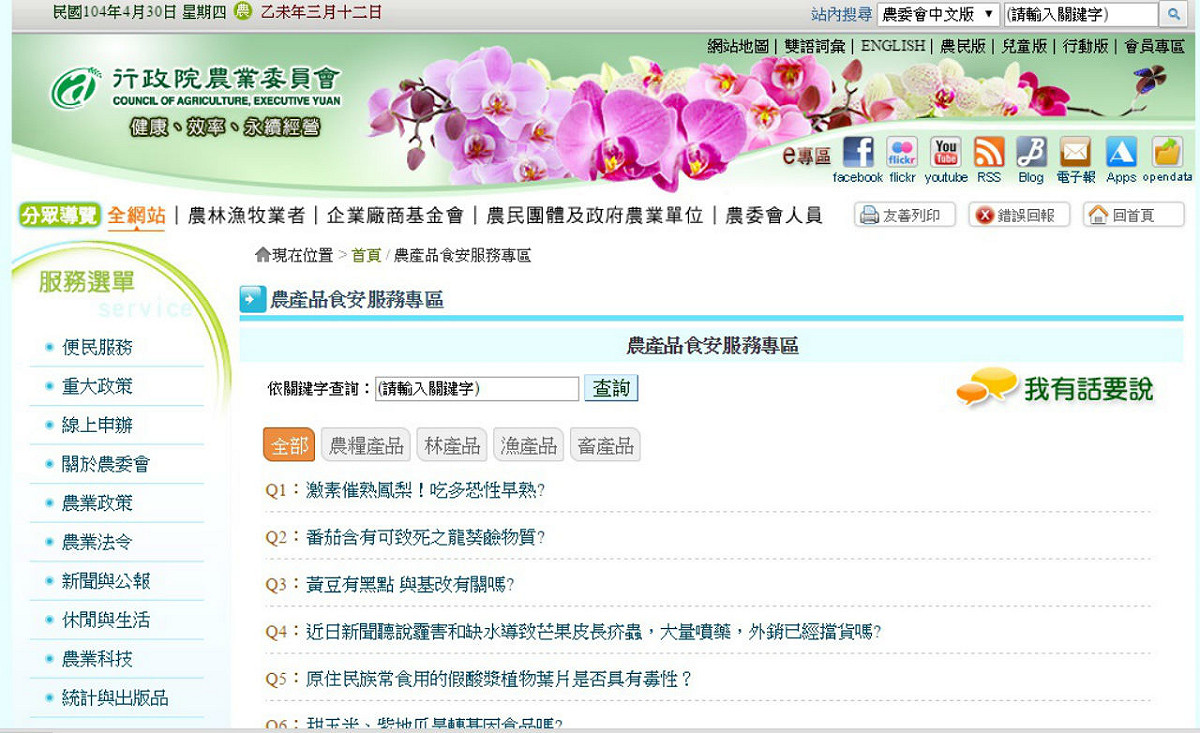Select the 企業廠商基金會 audience tab

coord(395,215)
